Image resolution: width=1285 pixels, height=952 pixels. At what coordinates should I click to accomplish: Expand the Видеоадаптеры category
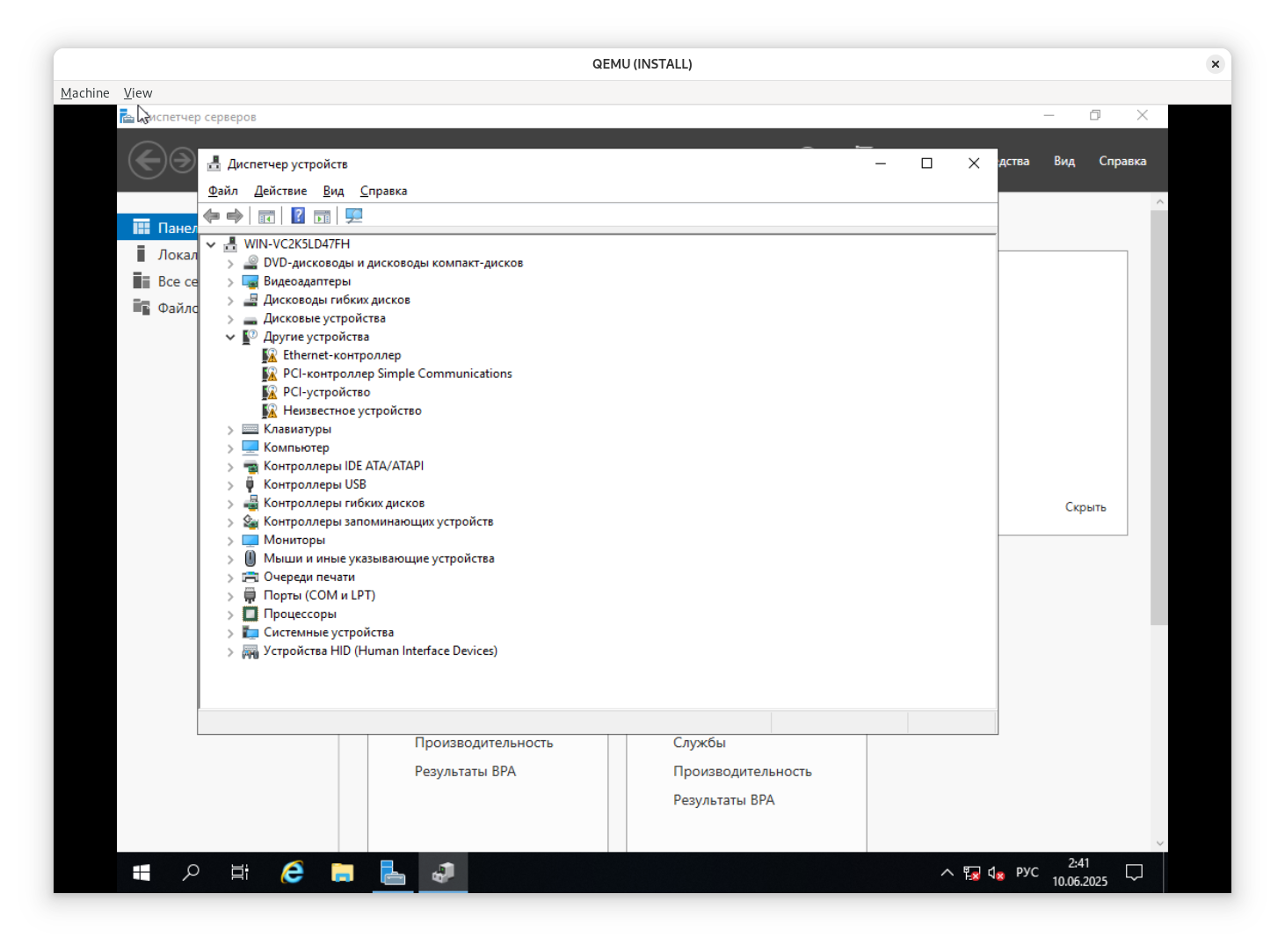230,281
